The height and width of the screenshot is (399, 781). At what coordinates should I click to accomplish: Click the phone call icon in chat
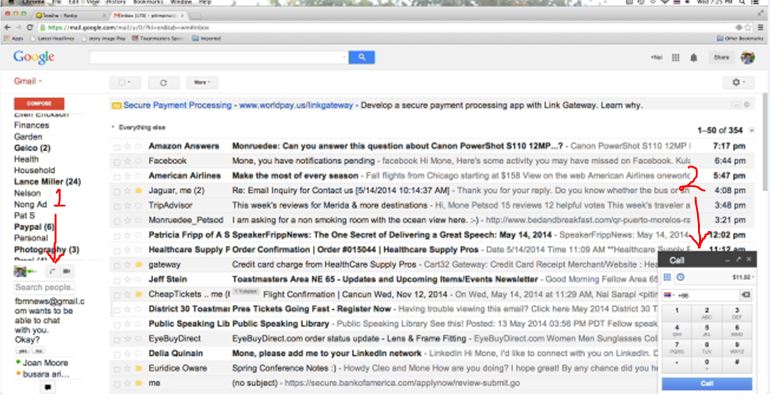pyautogui.click(x=52, y=271)
